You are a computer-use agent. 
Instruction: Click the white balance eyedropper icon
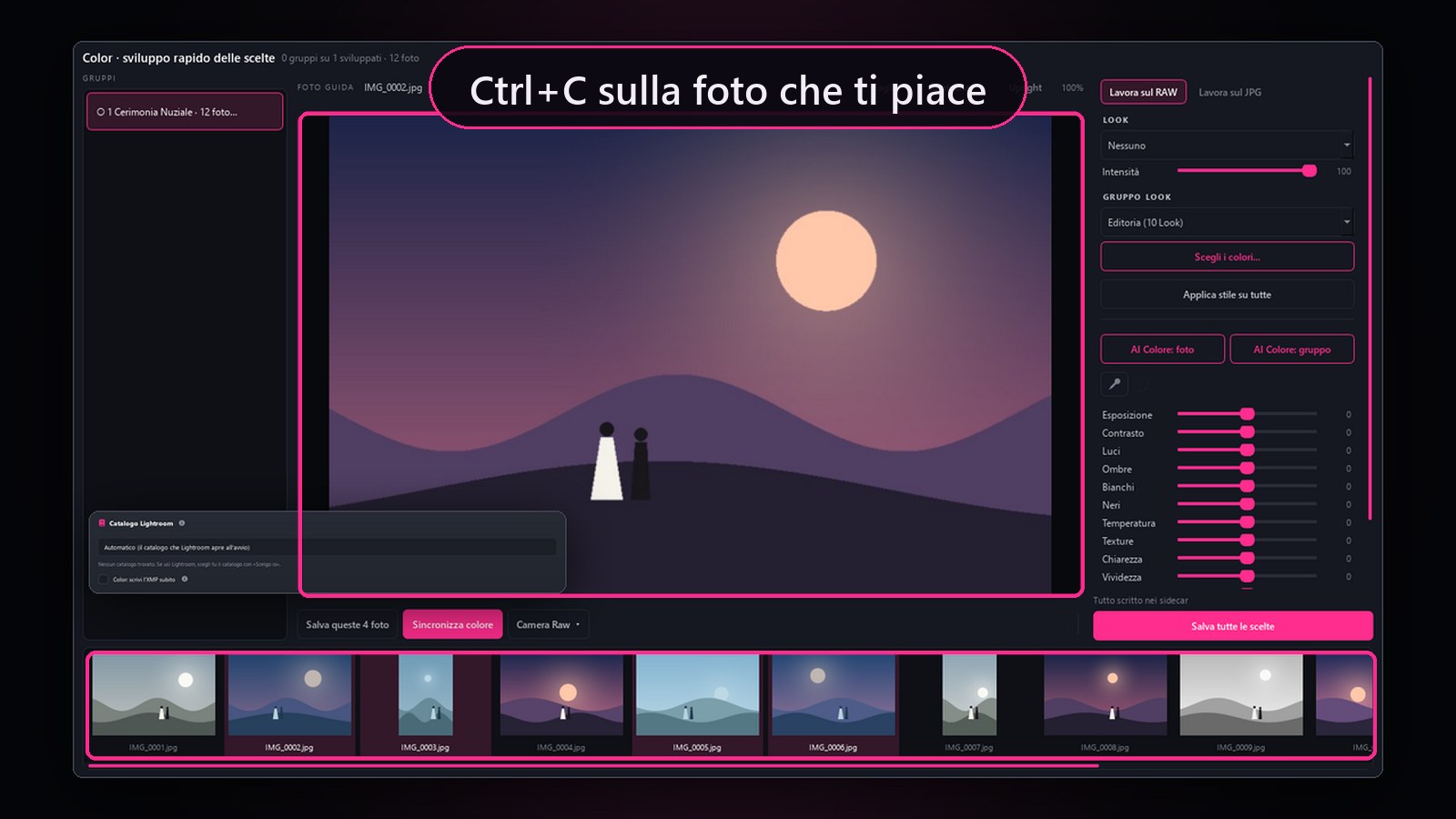pos(1115,384)
